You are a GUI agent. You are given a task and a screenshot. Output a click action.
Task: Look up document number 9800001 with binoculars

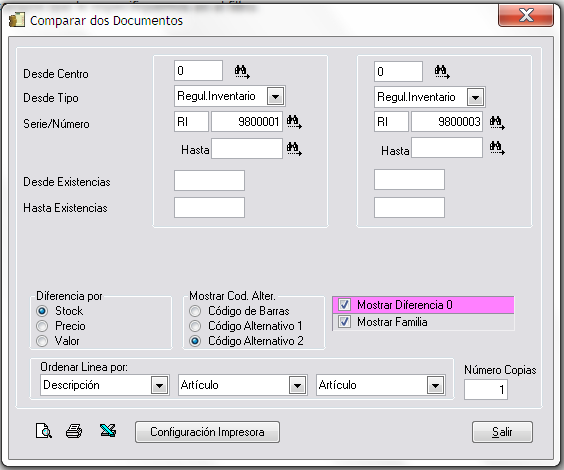click(294, 122)
